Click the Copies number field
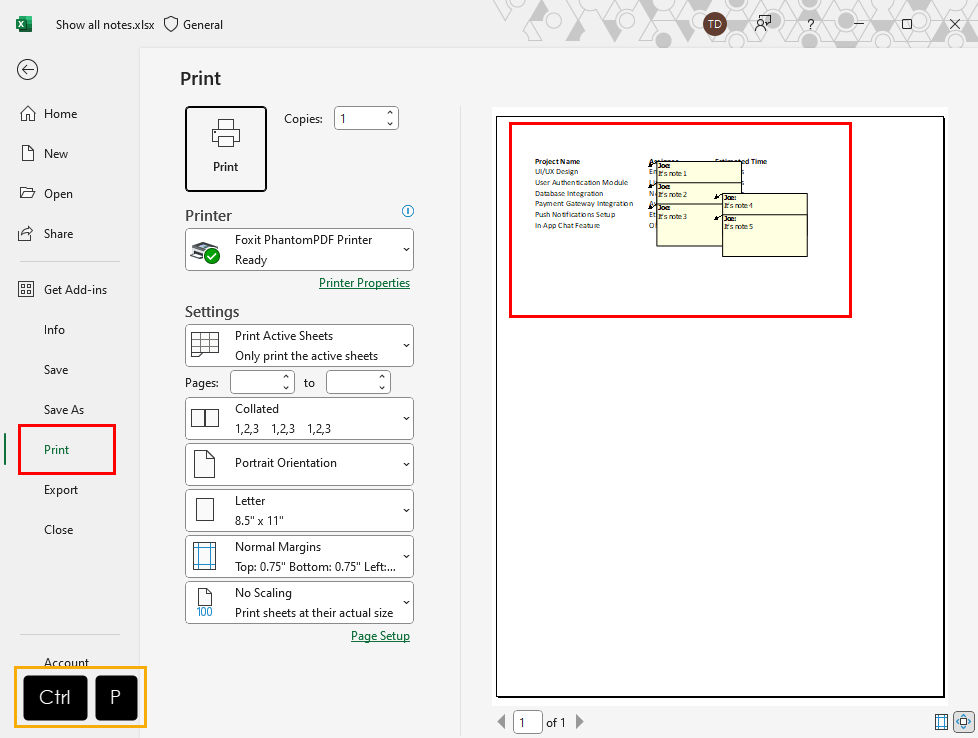 (359, 119)
